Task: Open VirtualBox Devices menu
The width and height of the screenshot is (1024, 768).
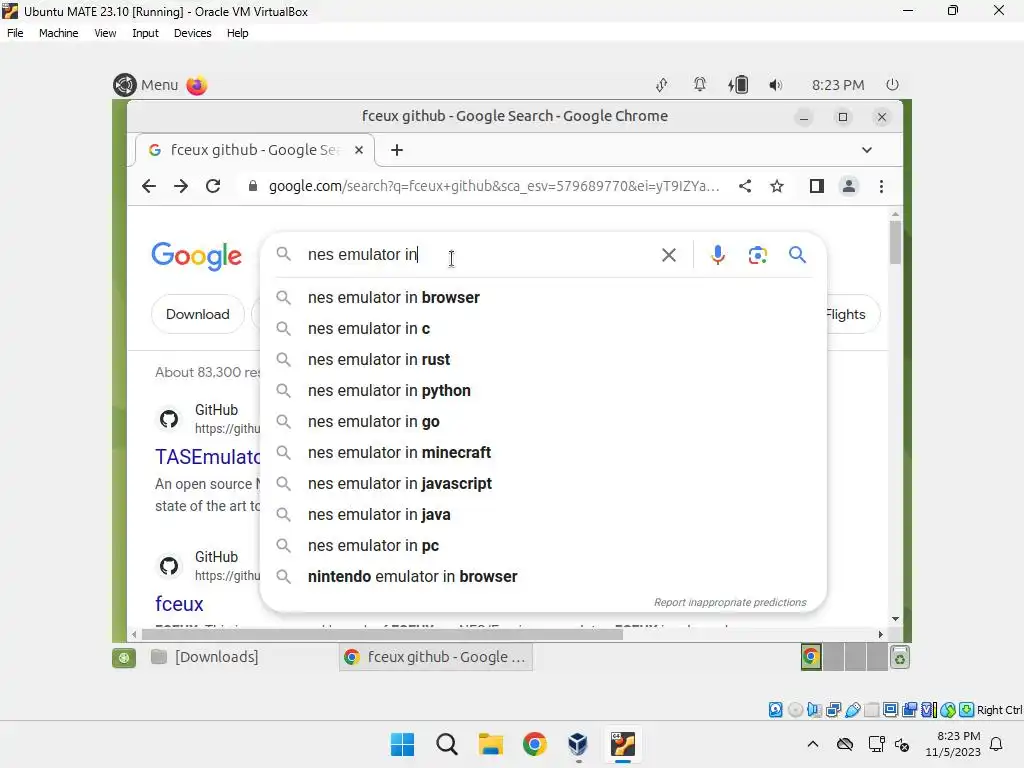Action: [x=193, y=33]
